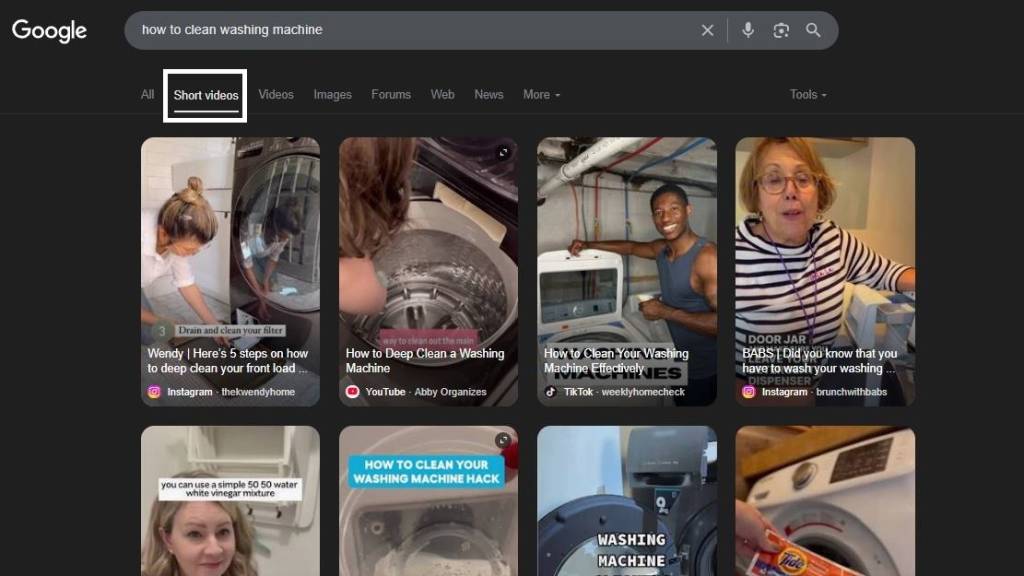This screenshot has height=576, width=1024.
Task: Click the TikTok icon on weeklyhomecheck video
Action: pyautogui.click(x=551, y=392)
